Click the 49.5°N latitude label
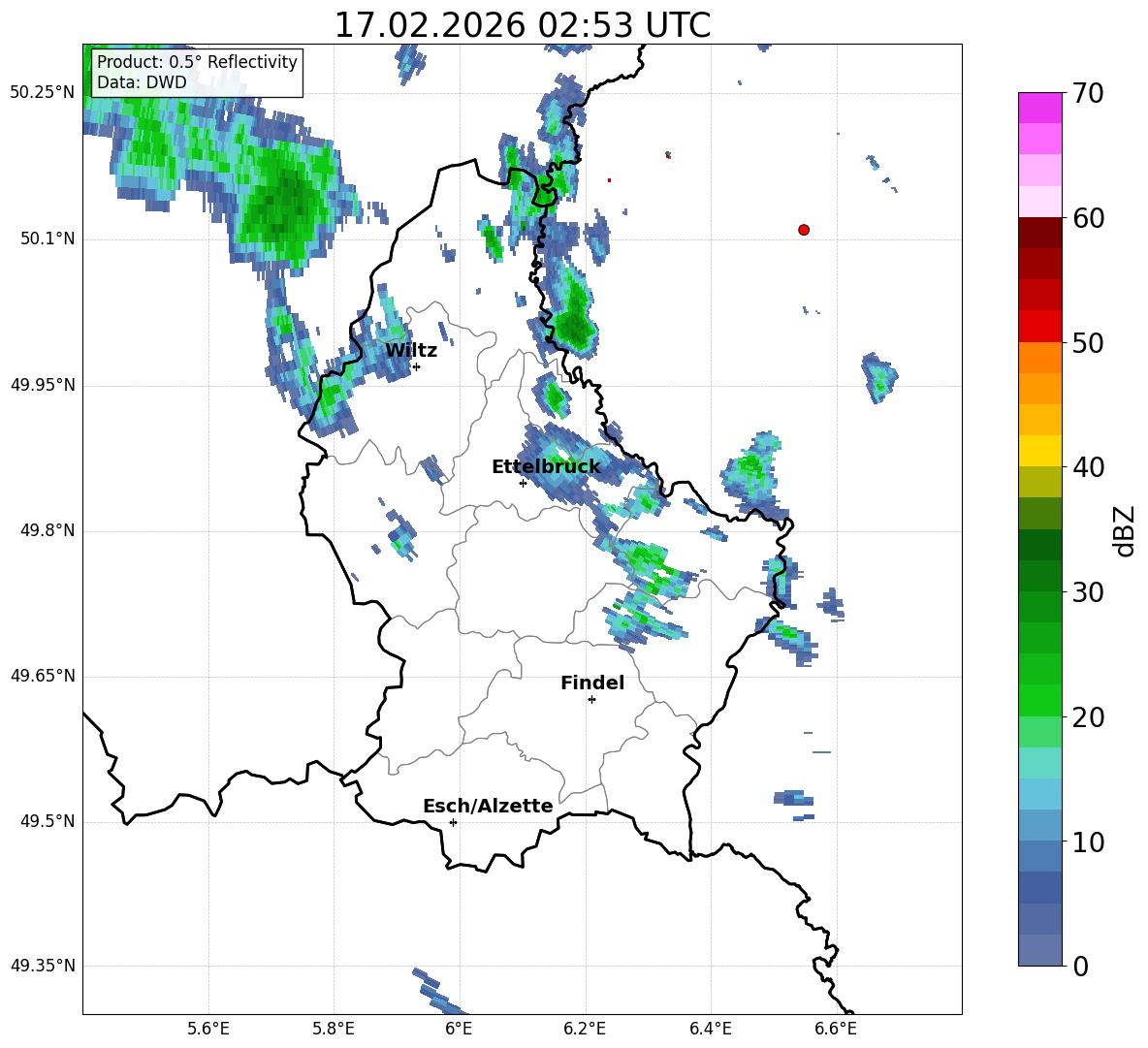The height and width of the screenshot is (1048, 1148). click(48, 821)
